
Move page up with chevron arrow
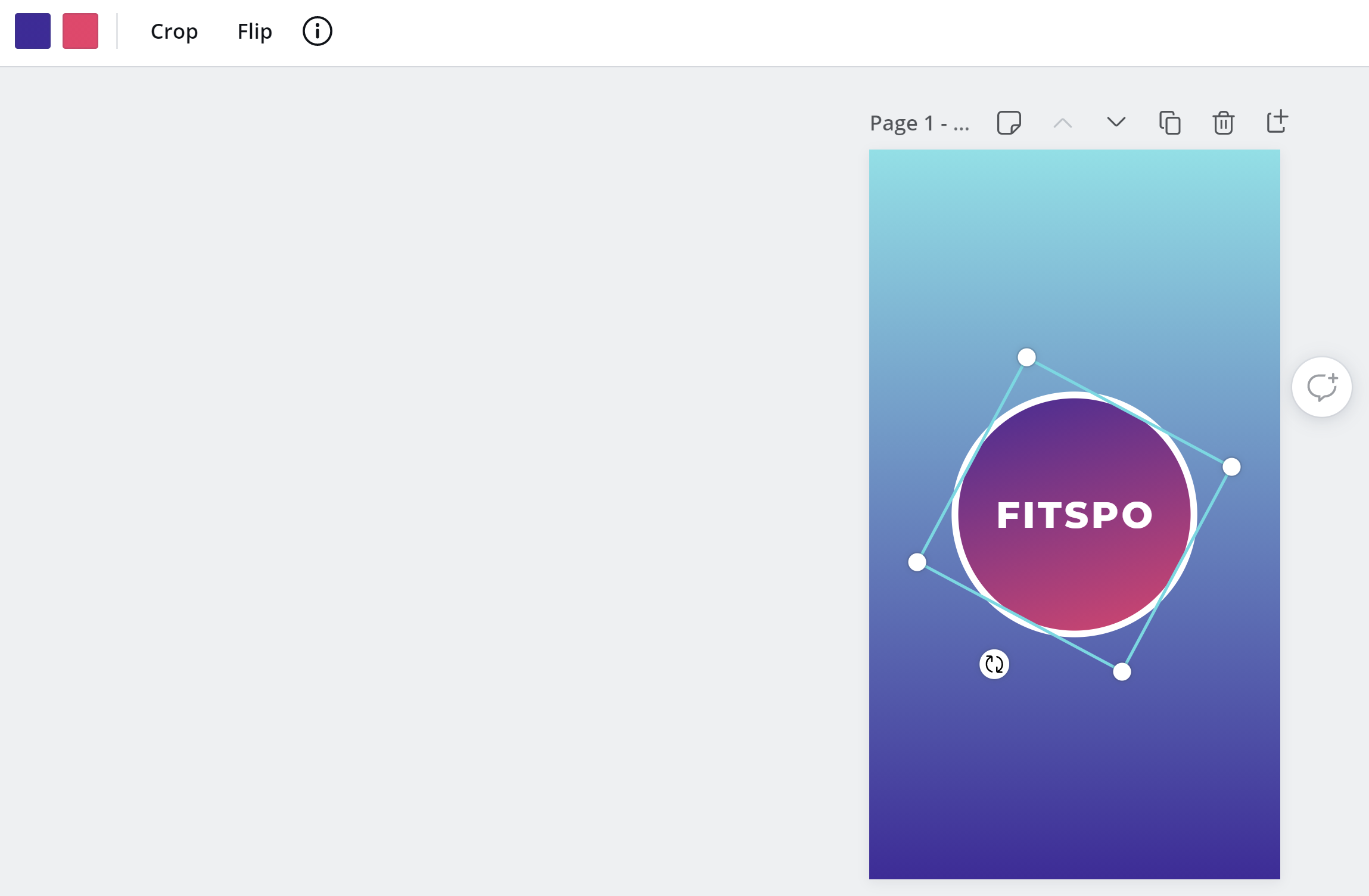[x=1062, y=123]
